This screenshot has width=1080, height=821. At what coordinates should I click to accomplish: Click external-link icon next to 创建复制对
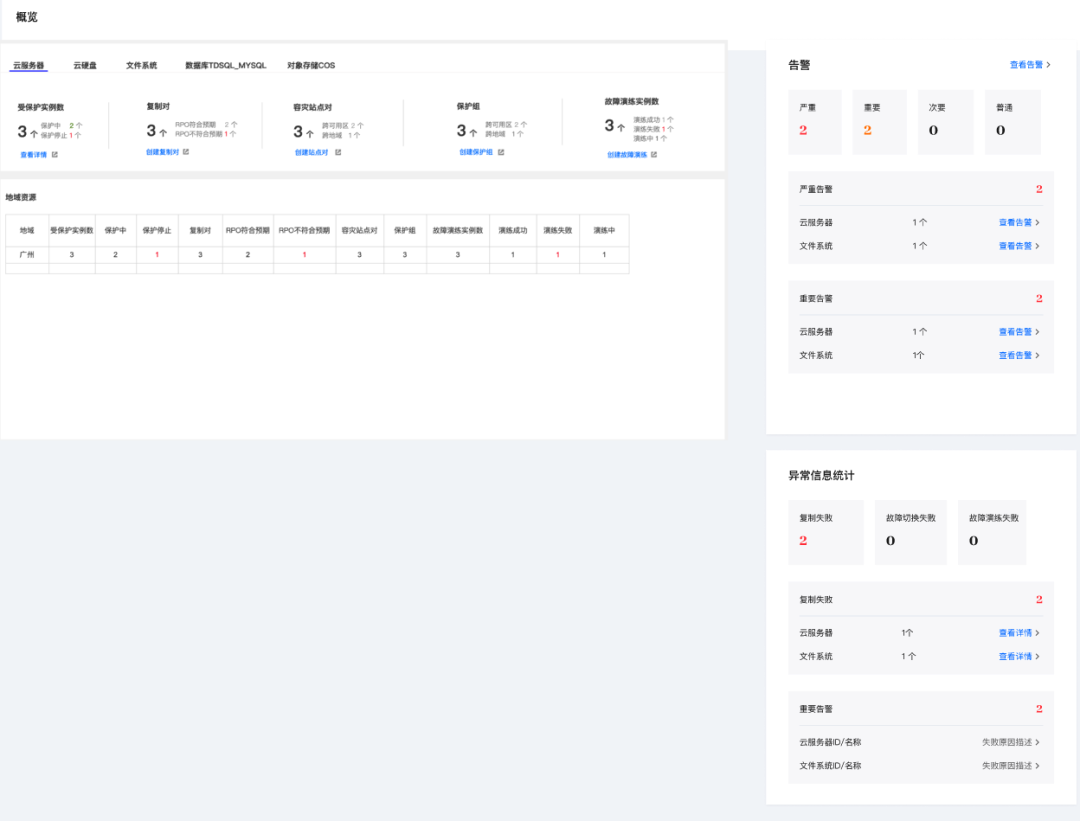click(x=186, y=152)
